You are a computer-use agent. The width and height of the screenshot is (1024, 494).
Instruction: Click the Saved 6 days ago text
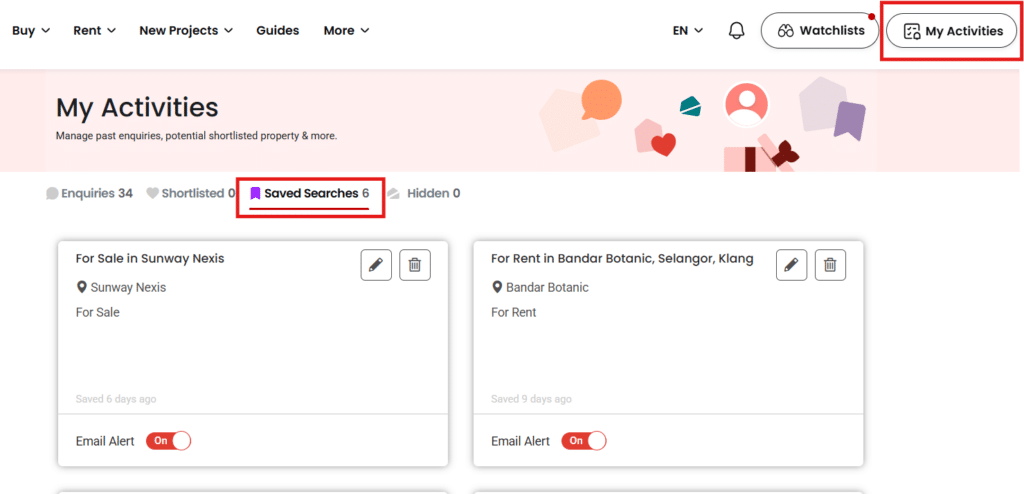(116, 399)
